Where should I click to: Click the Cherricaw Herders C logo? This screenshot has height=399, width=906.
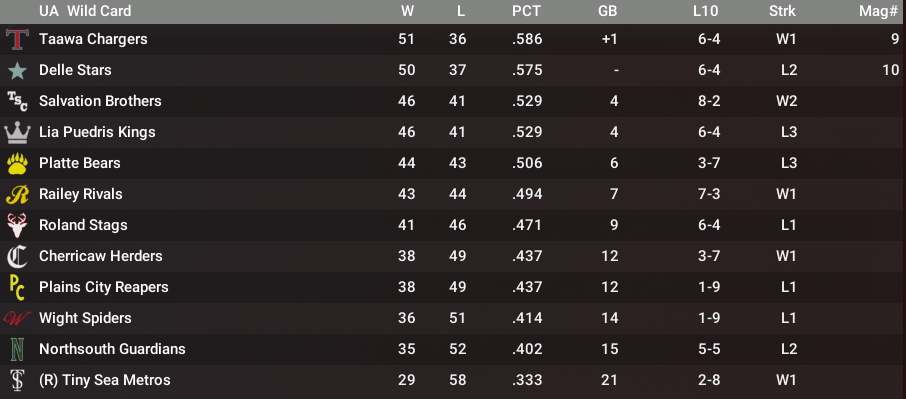(17, 256)
